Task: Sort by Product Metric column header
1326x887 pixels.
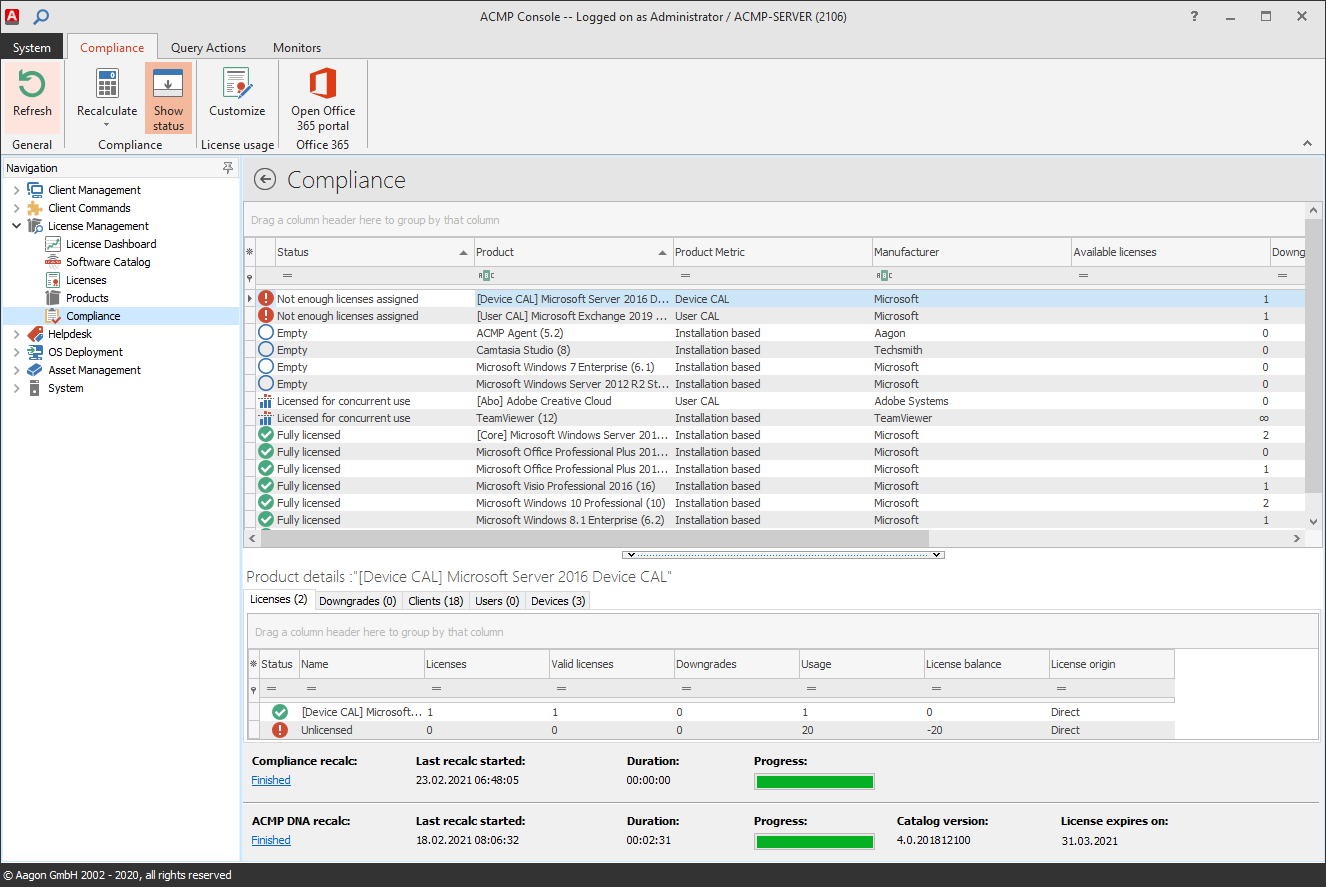Action: [x=772, y=252]
